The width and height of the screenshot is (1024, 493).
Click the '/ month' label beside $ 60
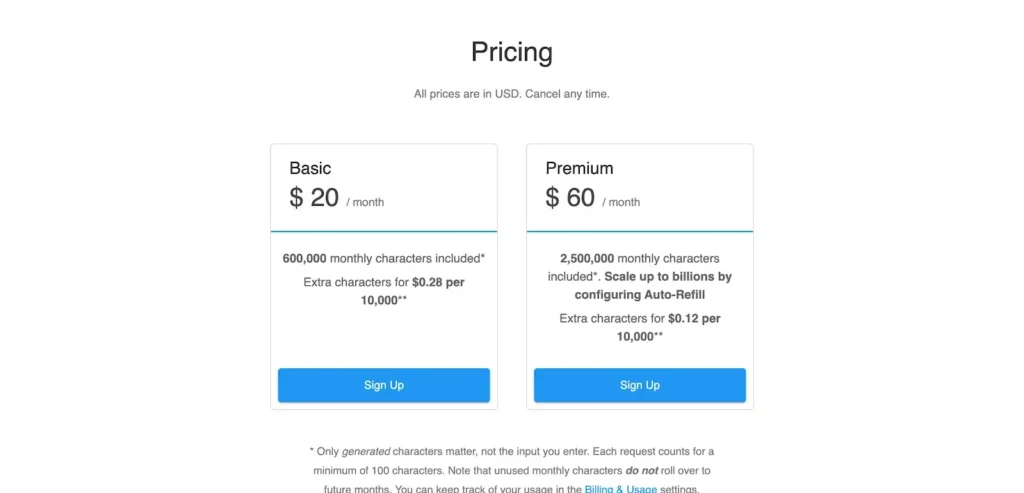[621, 202]
